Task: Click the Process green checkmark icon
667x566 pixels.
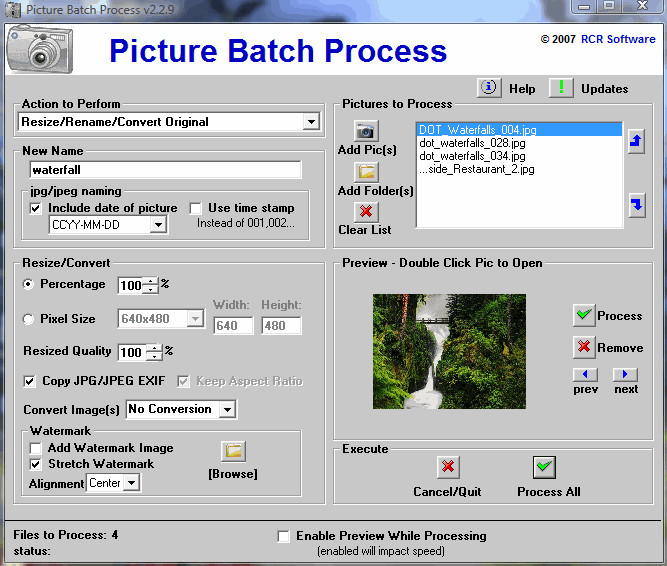Action: (x=584, y=316)
